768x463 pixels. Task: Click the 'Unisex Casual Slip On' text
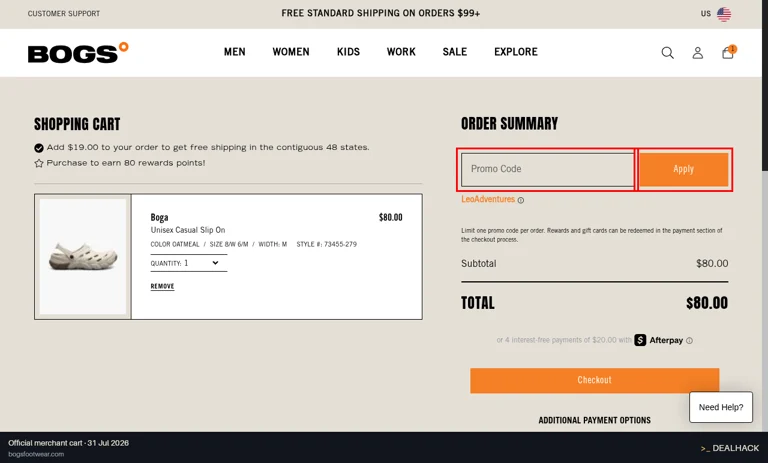[188, 230]
